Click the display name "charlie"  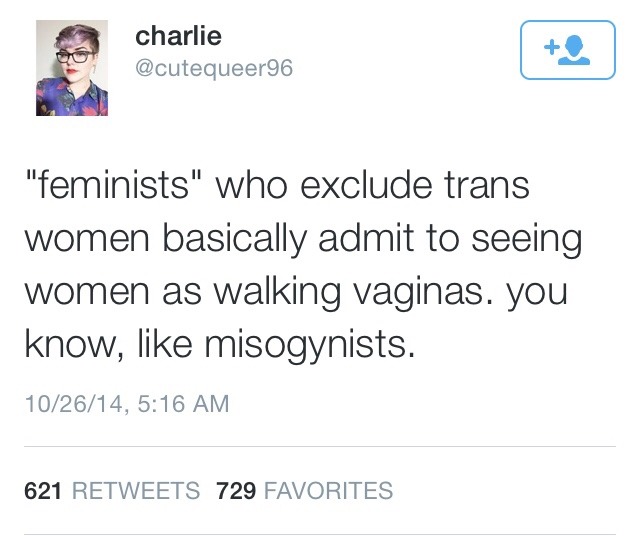point(178,37)
